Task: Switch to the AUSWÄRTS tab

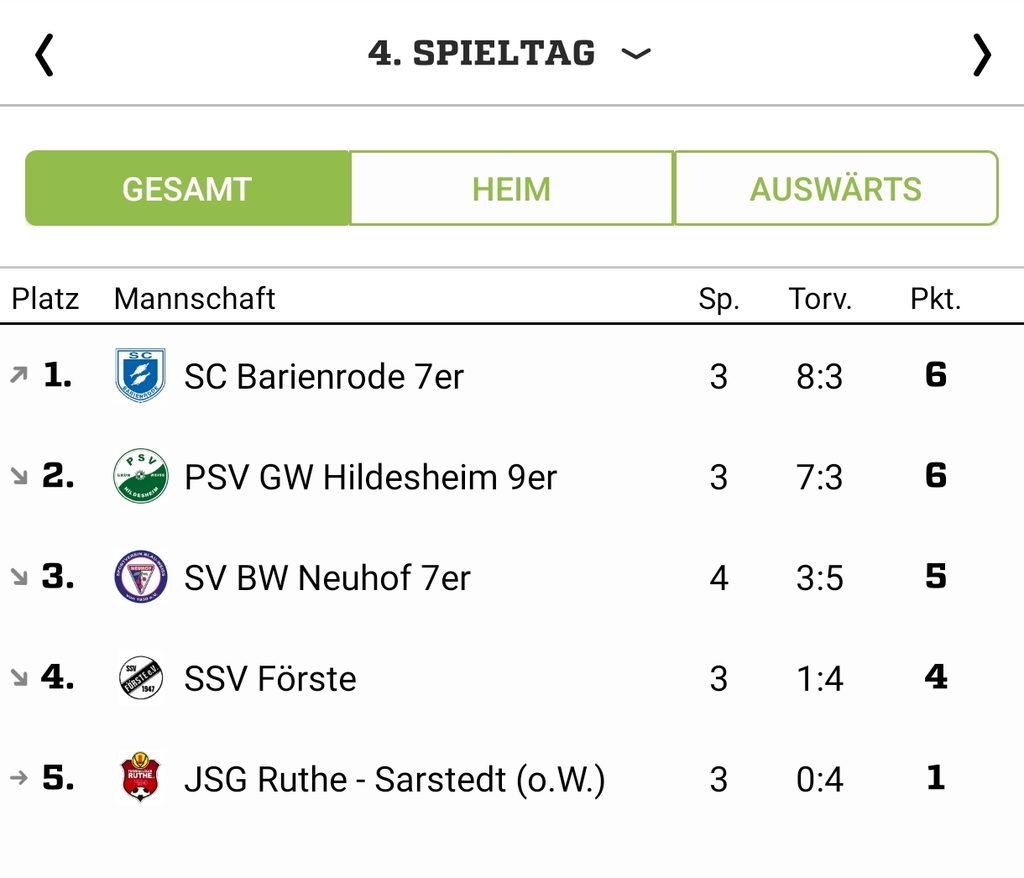Action: coord(836,189)
